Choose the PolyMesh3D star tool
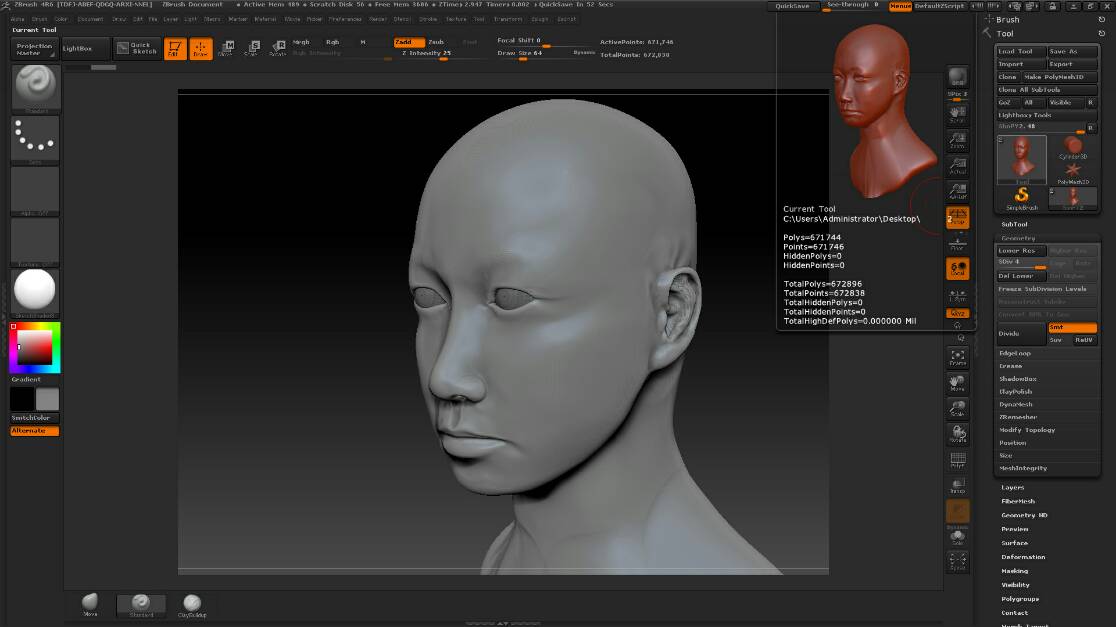The image size is (1116, 627). click(x=1072, y=172)
